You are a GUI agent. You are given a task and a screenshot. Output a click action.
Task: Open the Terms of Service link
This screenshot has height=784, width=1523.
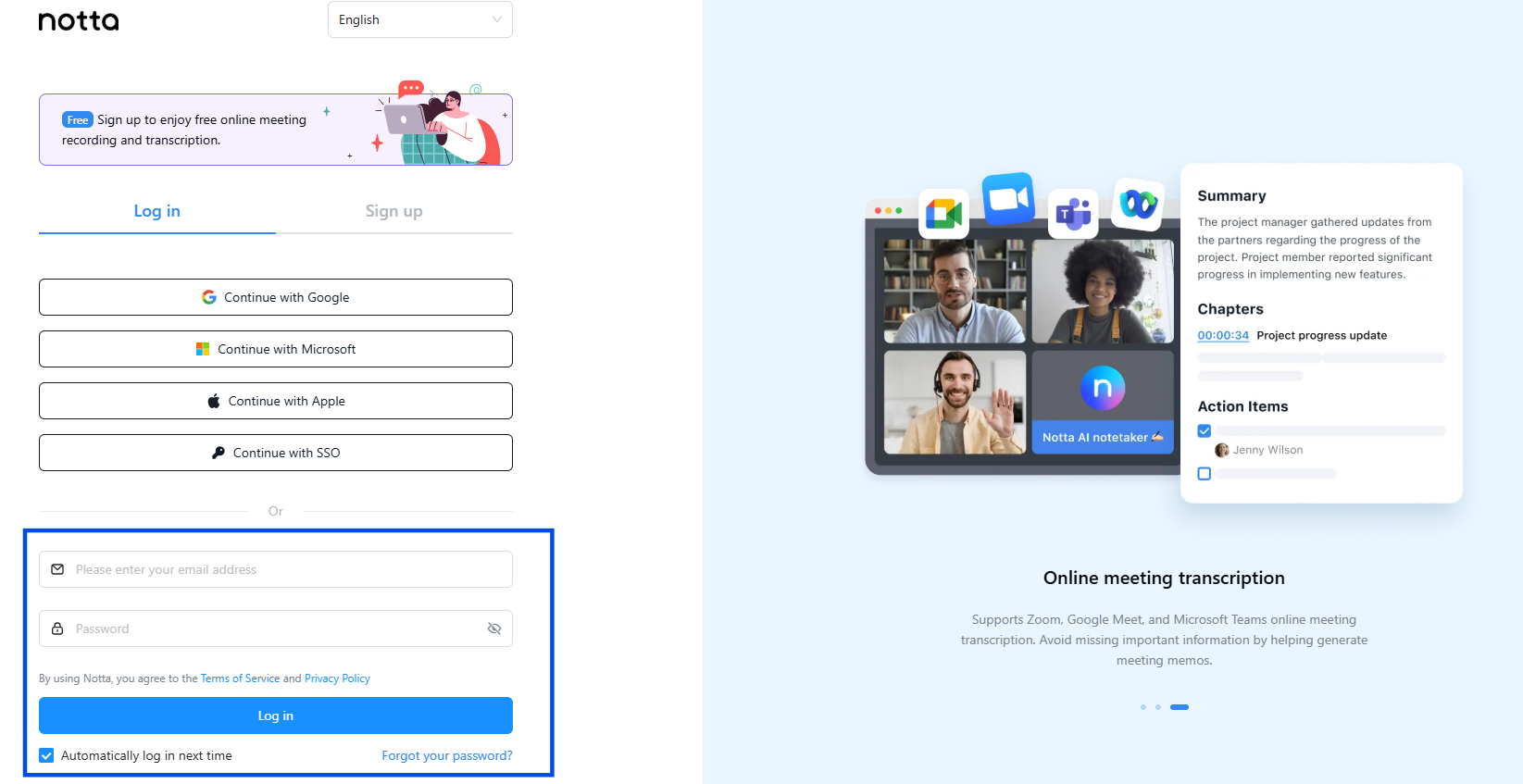tap(240, 678)
